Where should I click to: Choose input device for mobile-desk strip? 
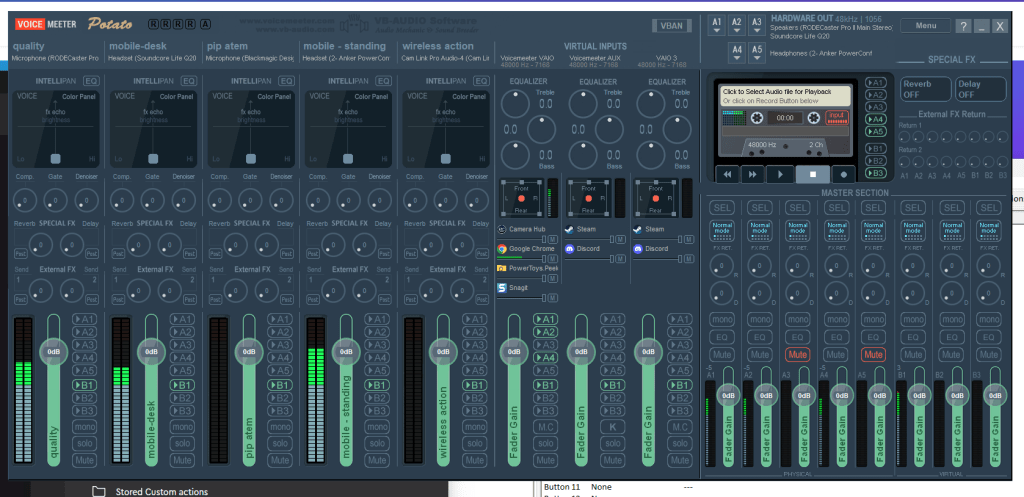[153, 58]
